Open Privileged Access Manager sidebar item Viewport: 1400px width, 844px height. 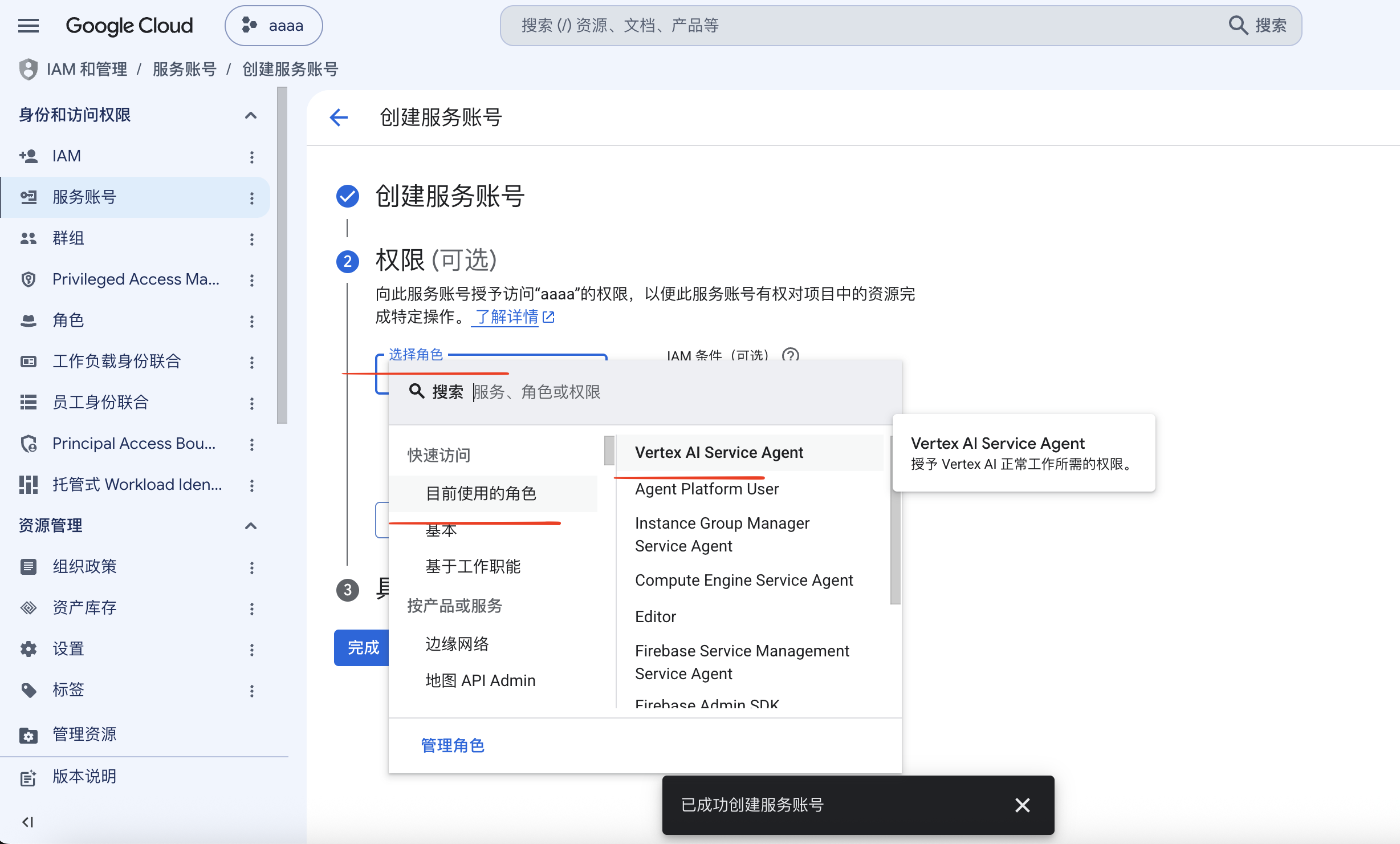click(x=136, y=279)
